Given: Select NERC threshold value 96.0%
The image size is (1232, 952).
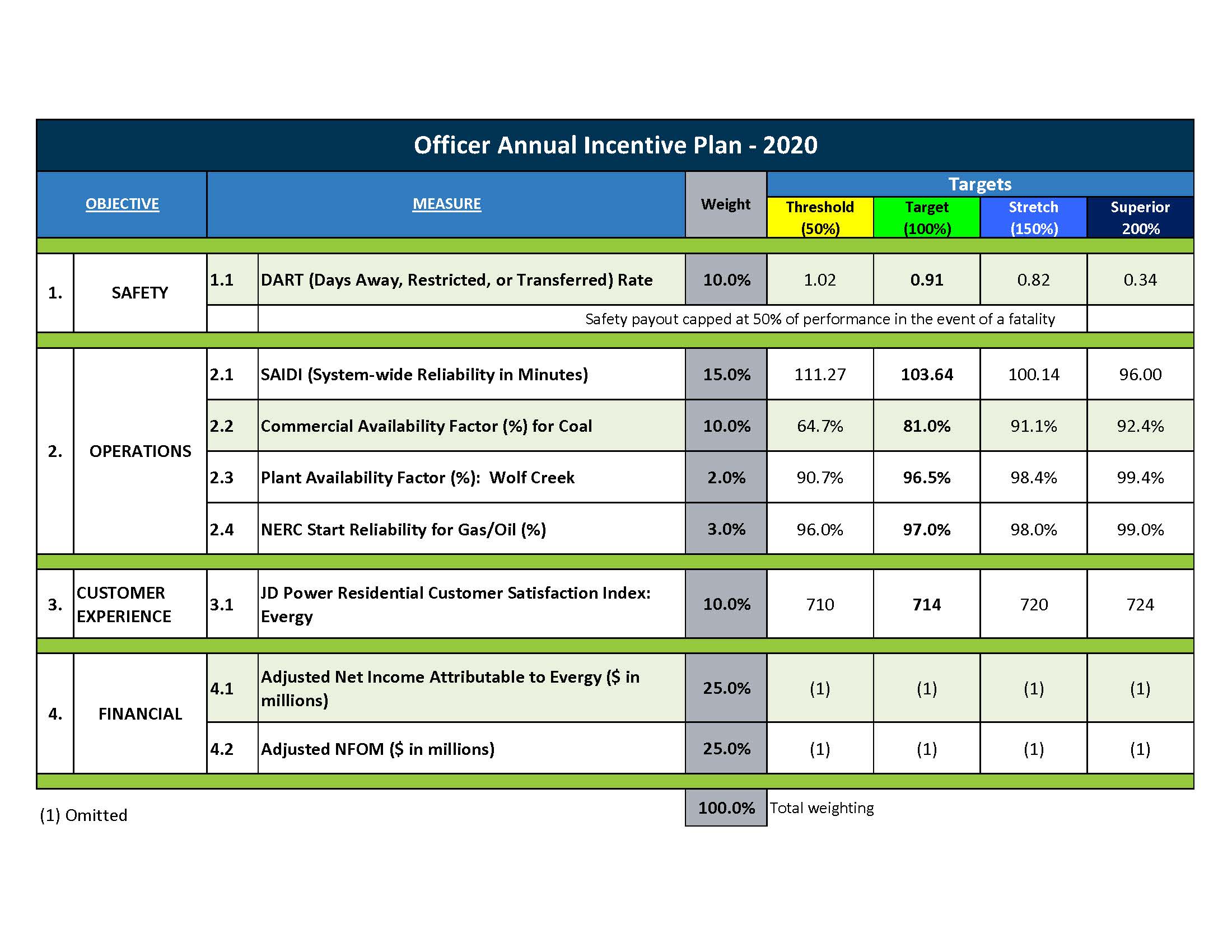Looking at the screenshot, I should click(820, 529).
